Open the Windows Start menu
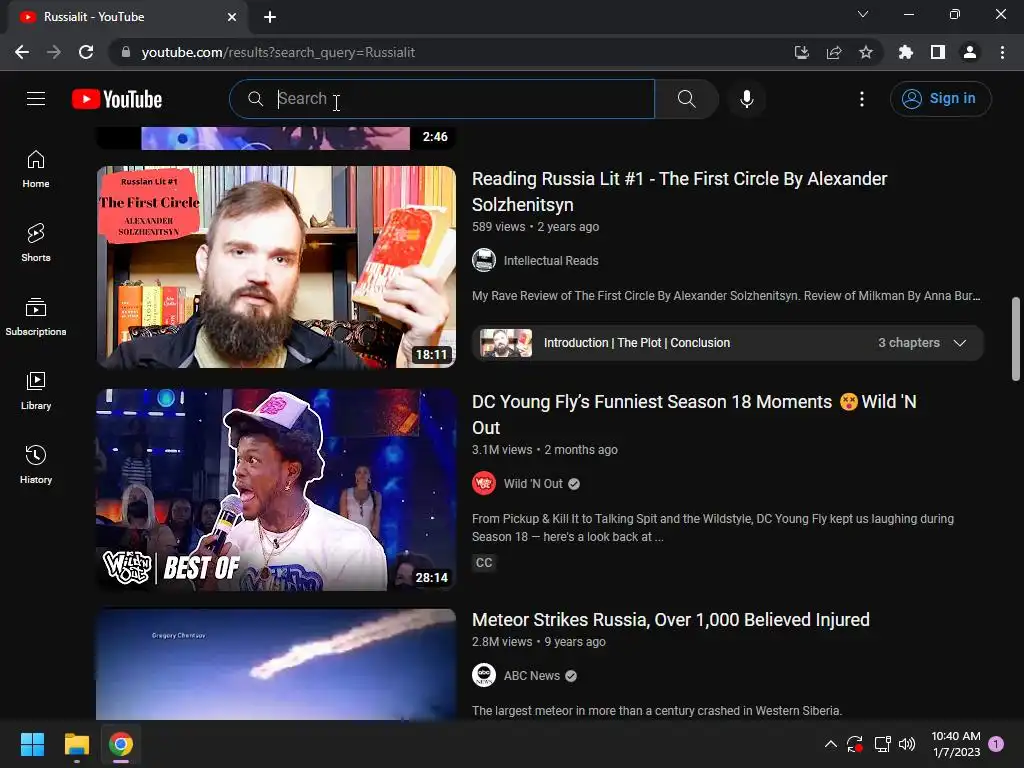The image size is (1024, 768). (32, 744)
